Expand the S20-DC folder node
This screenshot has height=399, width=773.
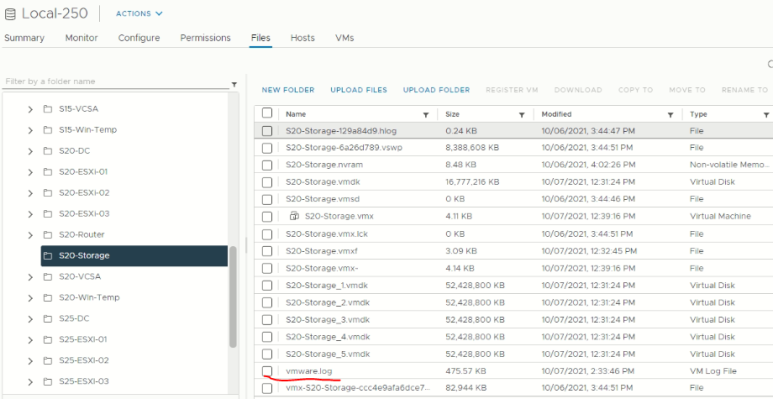(x=31, y=151)
